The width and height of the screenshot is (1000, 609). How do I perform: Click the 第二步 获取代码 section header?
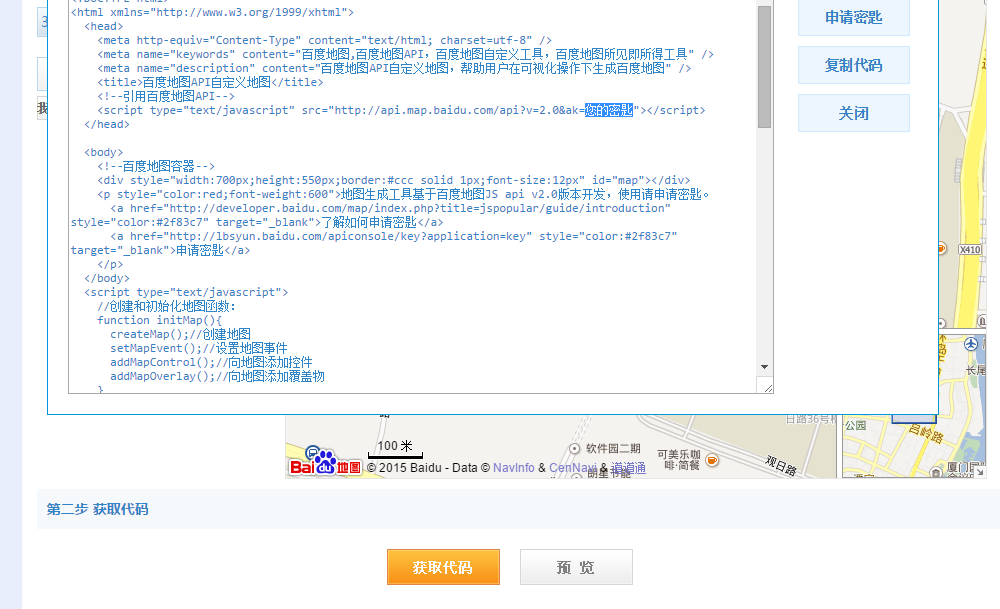click(97, 509)
